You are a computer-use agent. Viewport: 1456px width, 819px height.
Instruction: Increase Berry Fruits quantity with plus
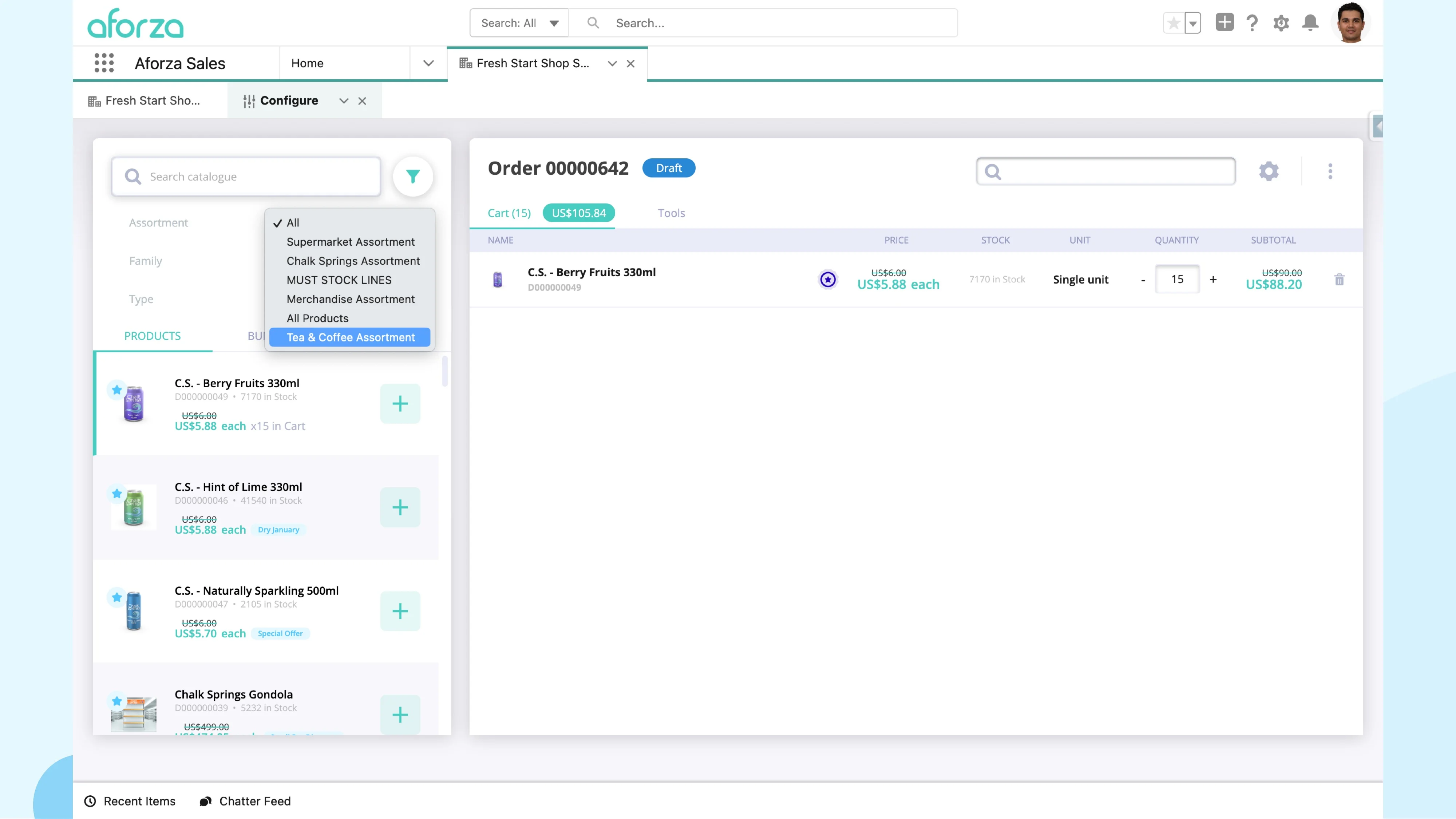1213,279
